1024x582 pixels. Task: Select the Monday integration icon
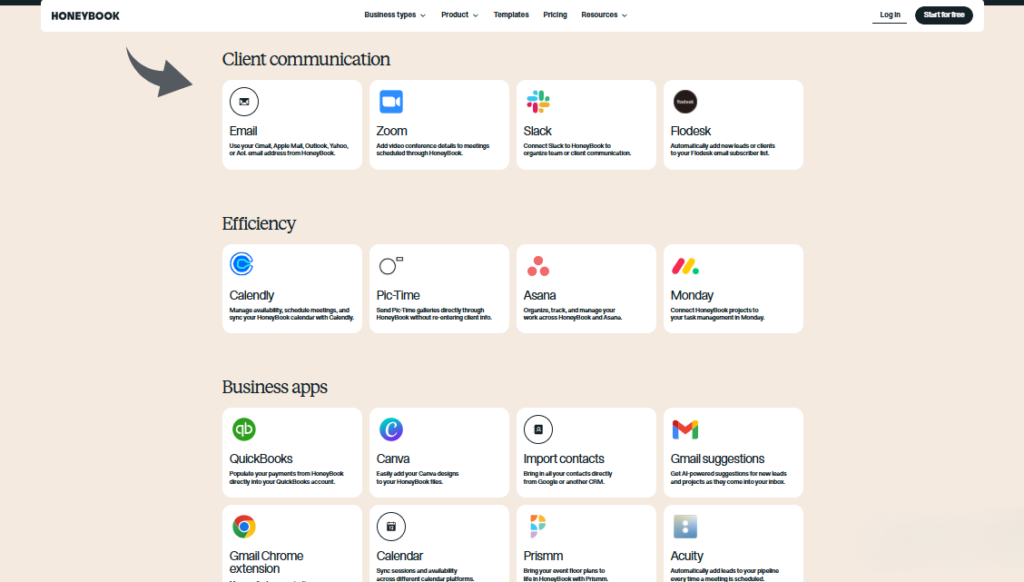pos(685,265)
